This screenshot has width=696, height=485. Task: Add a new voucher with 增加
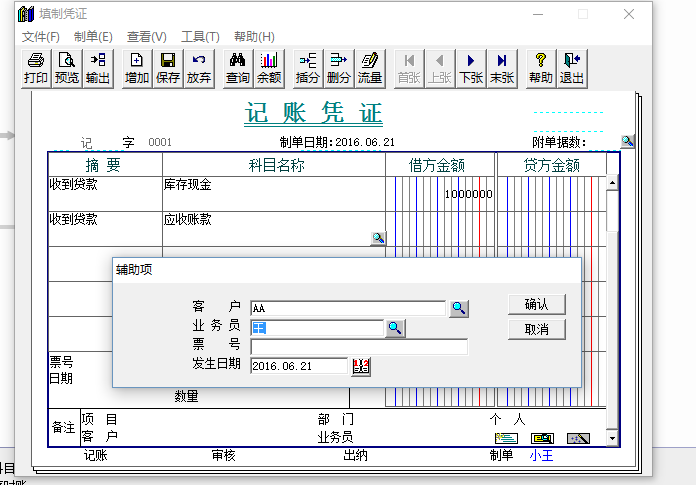tap(137, 68)
